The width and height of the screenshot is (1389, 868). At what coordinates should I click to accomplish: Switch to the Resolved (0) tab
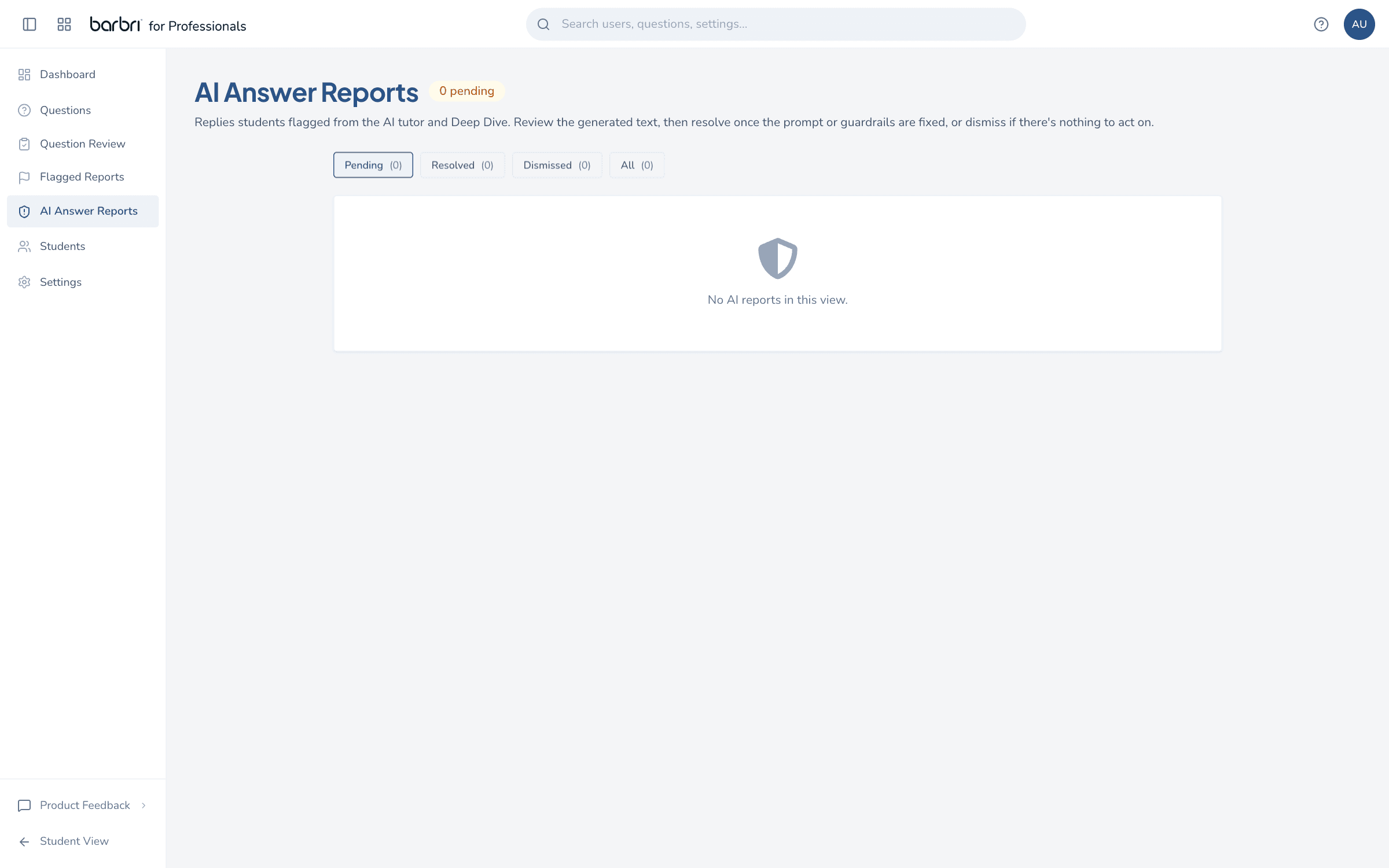pyautogui.click(x=462, y=165)
